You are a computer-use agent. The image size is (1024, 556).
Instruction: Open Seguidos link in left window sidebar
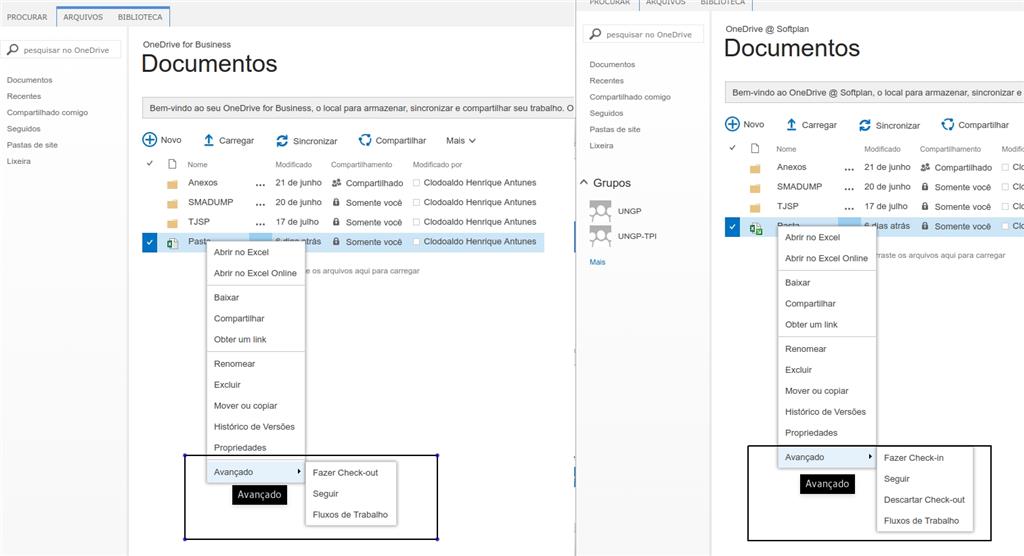(24, 129)
